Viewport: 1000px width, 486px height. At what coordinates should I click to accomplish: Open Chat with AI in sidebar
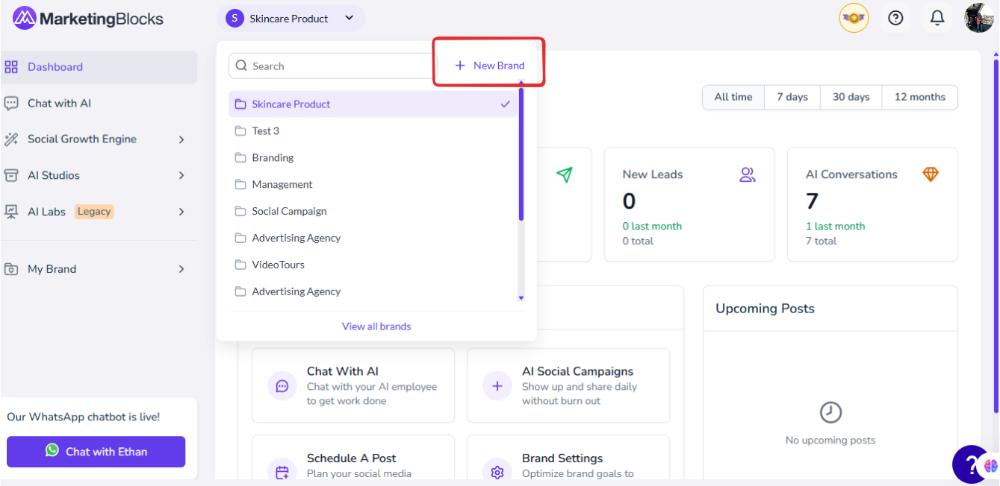[x=60, y=103]
